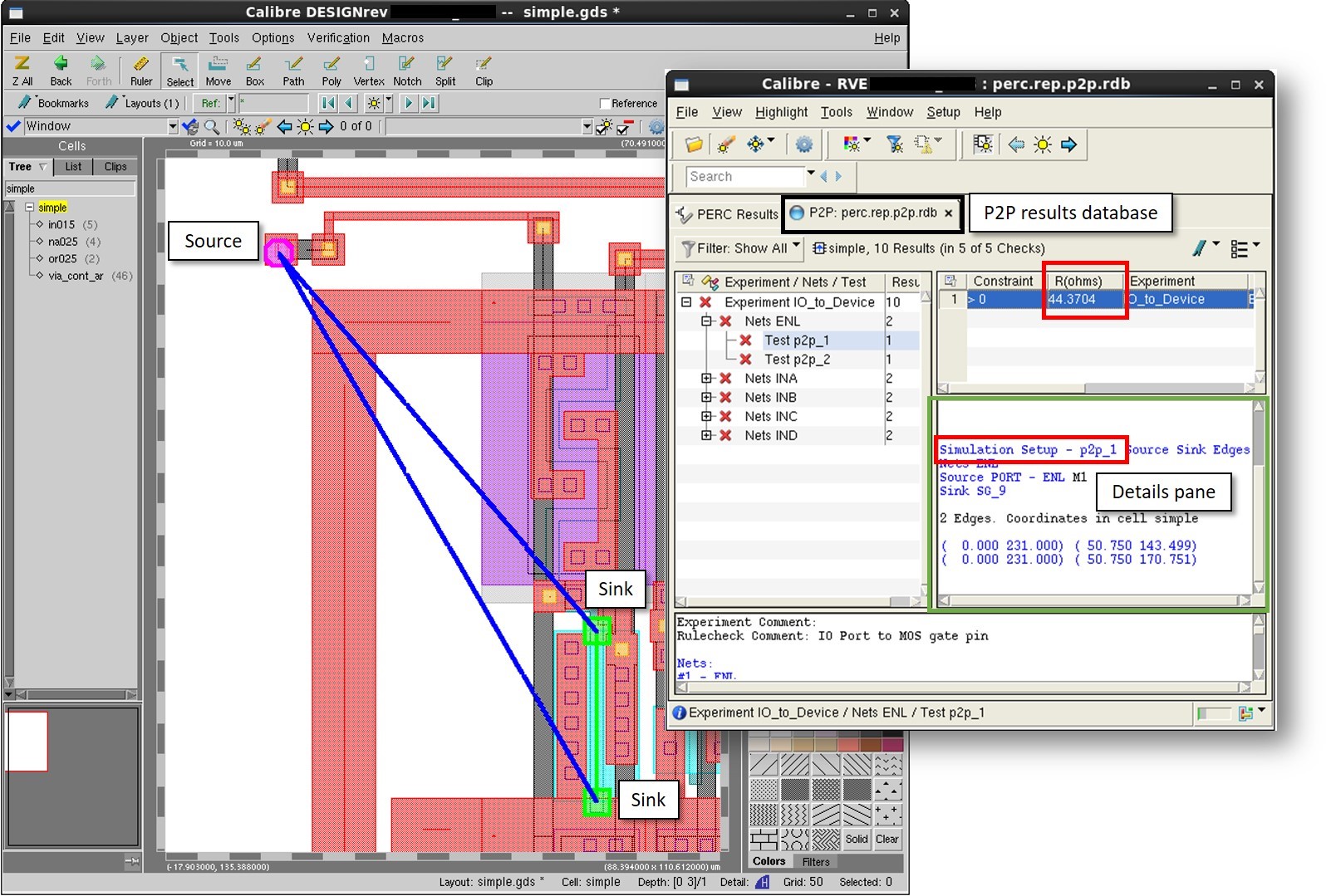Expand the Nets IND node
The height and width of the screenshot is (896, 1331).
(x=706, y=436)
